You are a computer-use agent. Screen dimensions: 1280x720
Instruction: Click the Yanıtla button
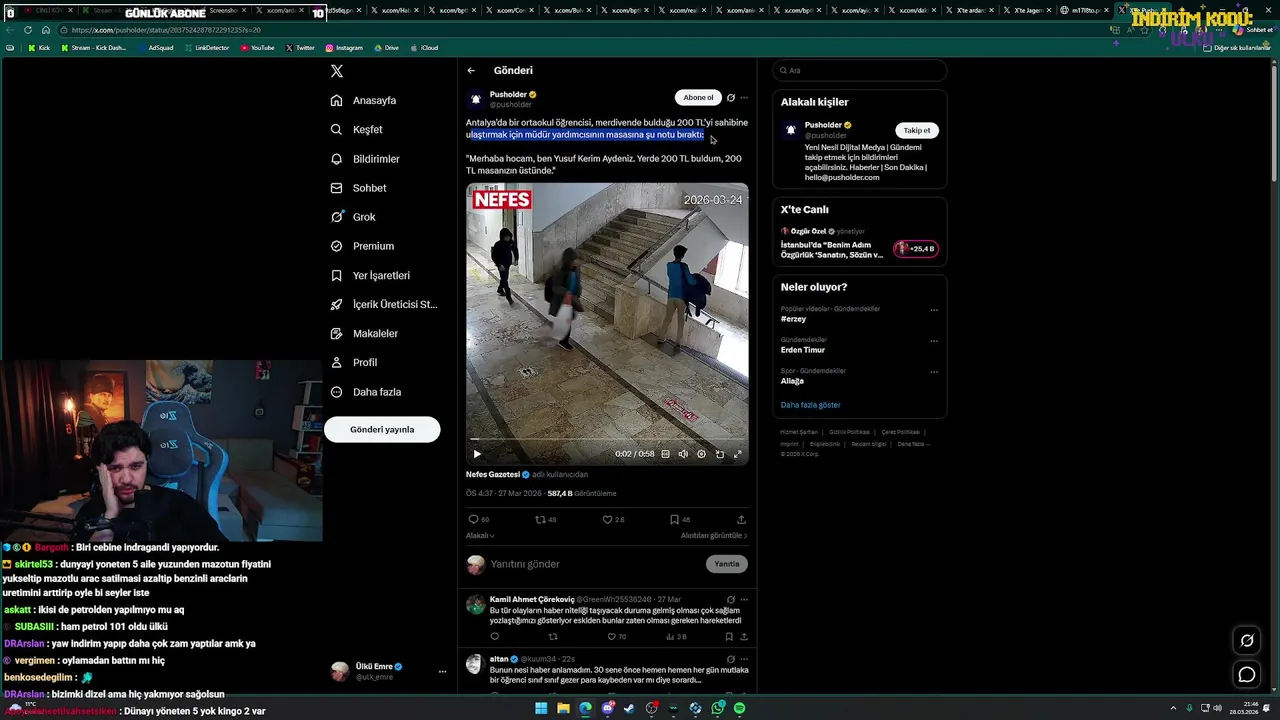tap(727, 564)
